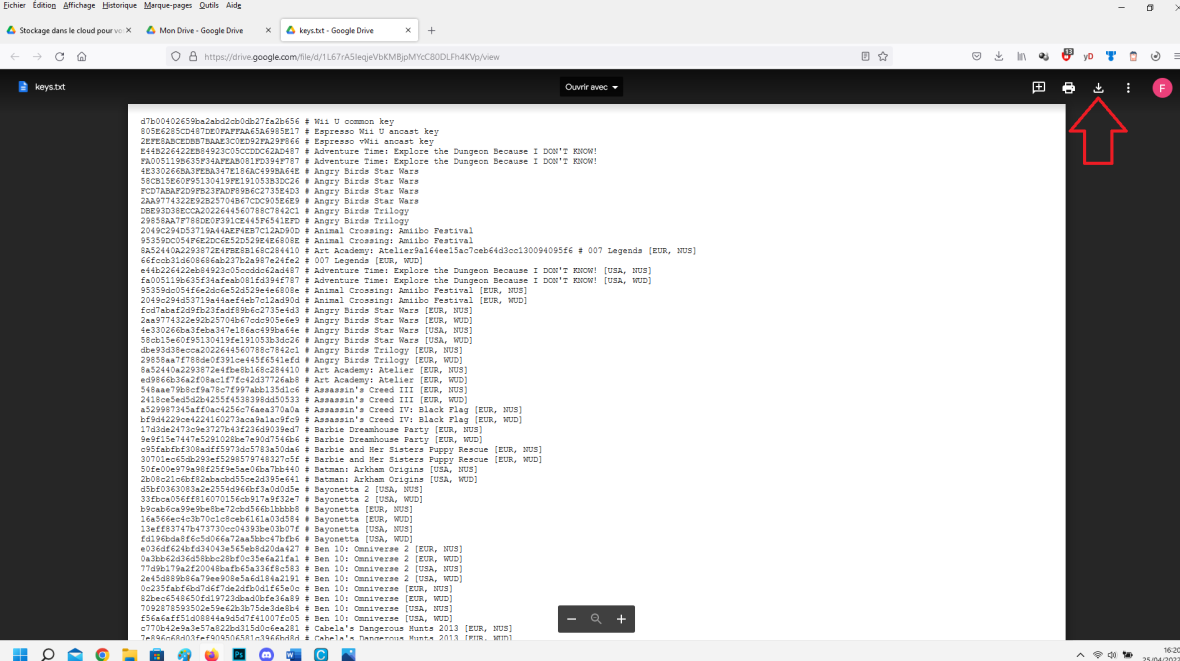Reload the current page

click(60, 57)
